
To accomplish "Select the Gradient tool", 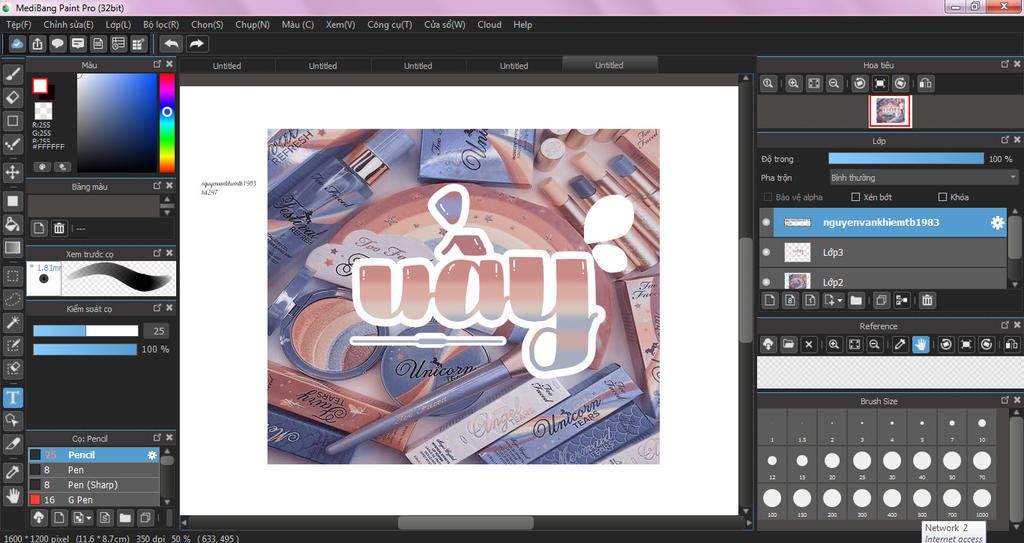I will tap(12, 248).
